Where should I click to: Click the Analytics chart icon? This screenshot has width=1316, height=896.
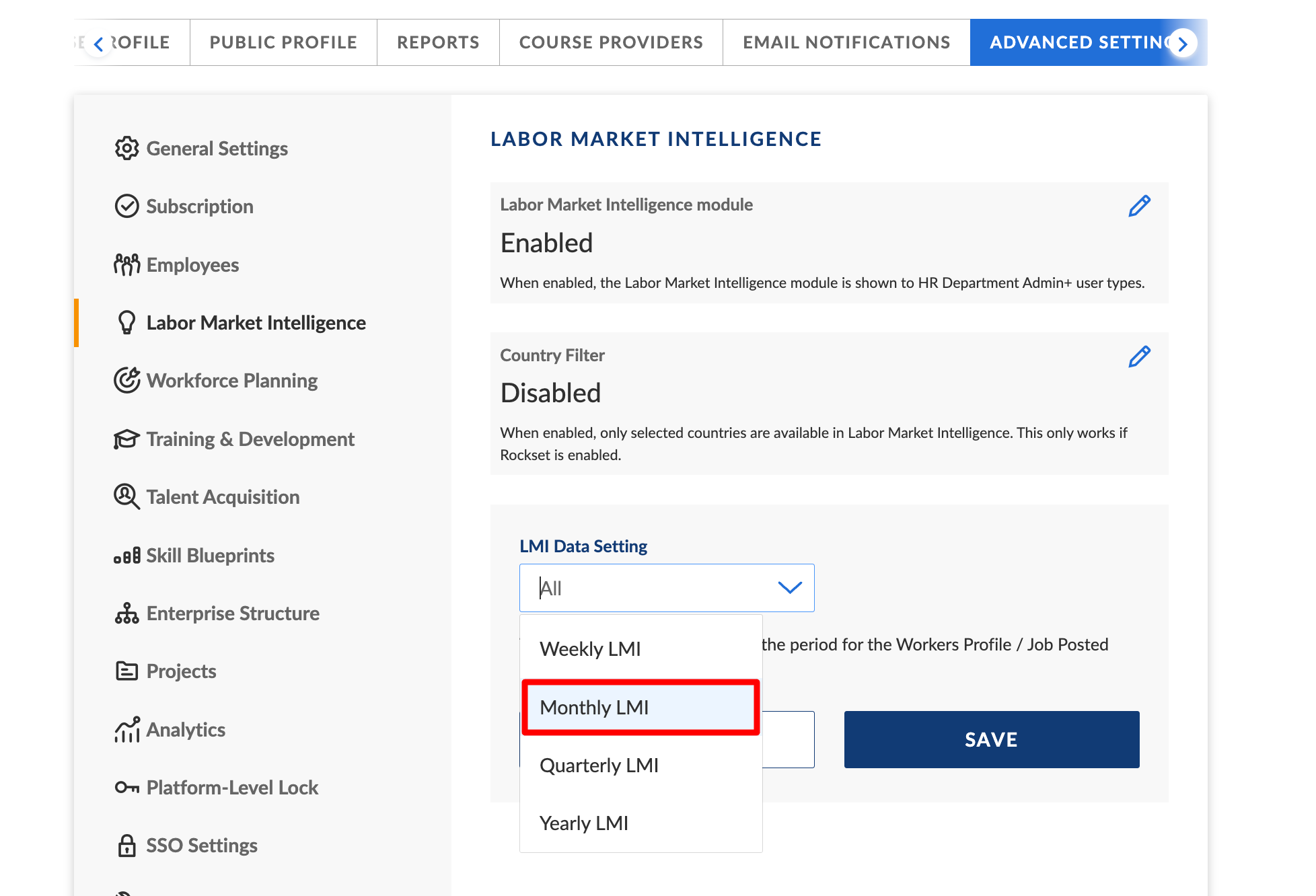pos(126,729)
